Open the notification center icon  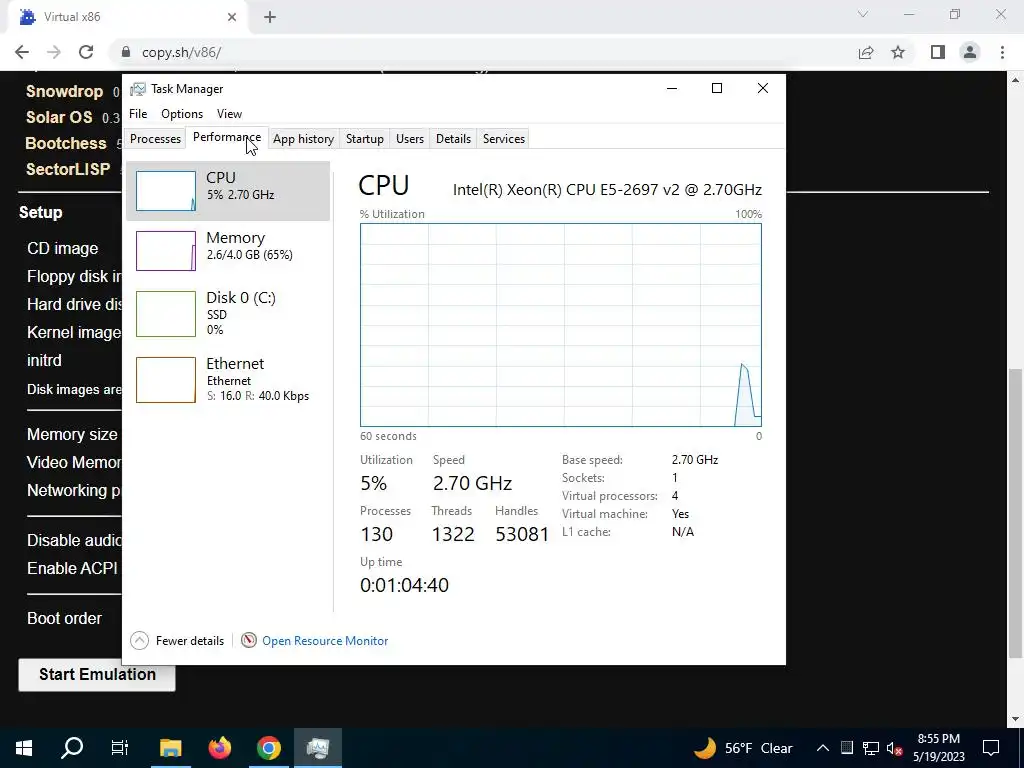click(991, 748)
